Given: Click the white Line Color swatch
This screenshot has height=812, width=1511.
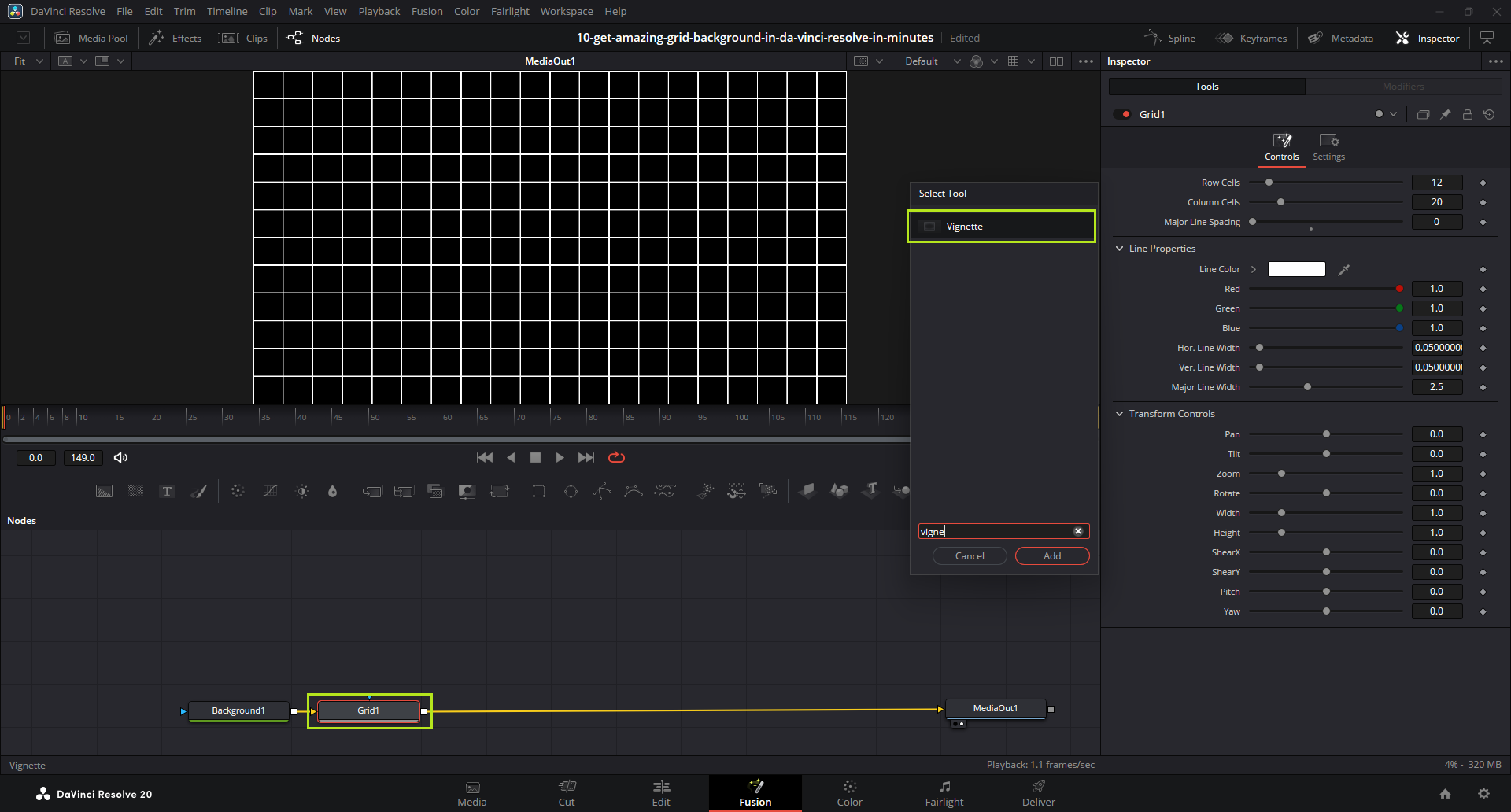Looking at the screenshot, I should pyautogui.click(x=1296, y=270).
